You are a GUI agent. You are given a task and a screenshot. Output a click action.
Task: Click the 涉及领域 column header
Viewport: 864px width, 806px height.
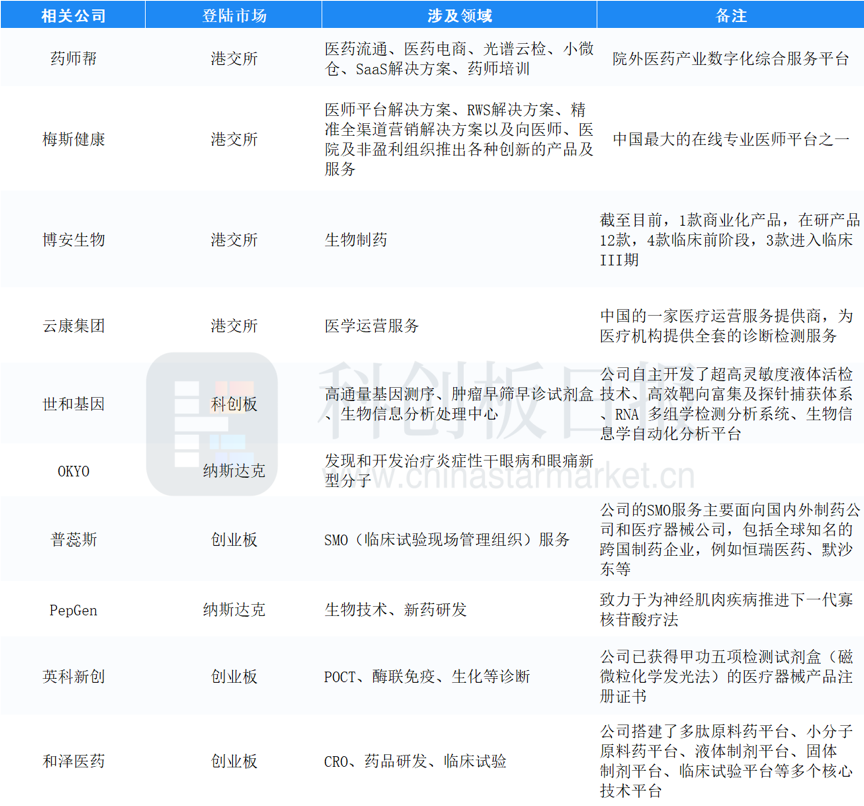(455, 14)
